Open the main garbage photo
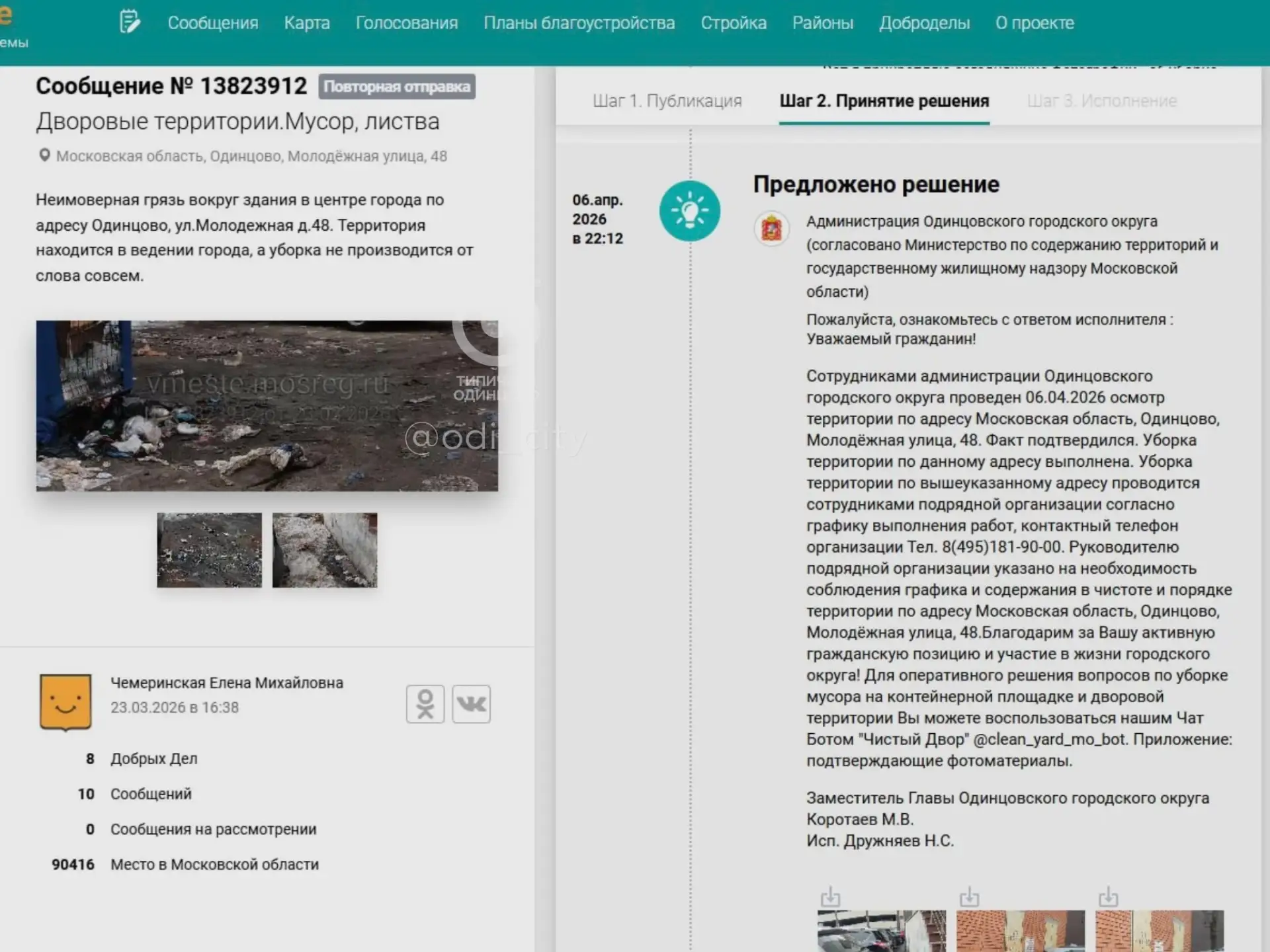Image resolution: width=1270 pixels, height=952 pixels. (267, 405)
